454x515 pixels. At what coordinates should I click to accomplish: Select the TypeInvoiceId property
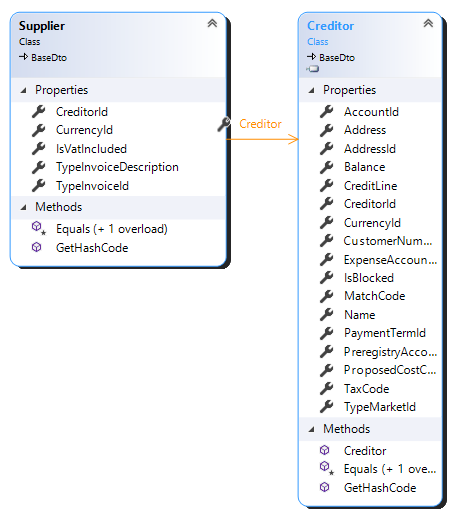(x=92, y=186)
